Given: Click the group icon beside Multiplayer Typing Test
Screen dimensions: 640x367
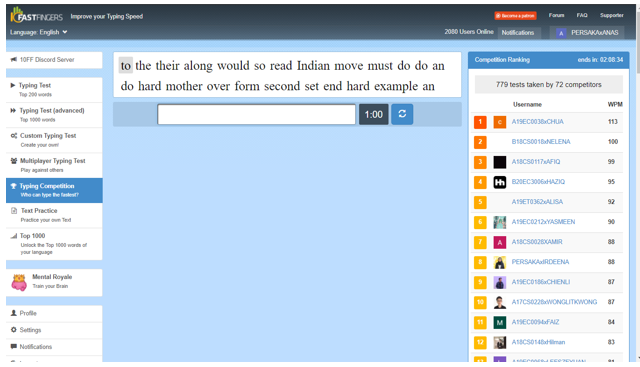Looking at the screenshot, I should [14, 161].
